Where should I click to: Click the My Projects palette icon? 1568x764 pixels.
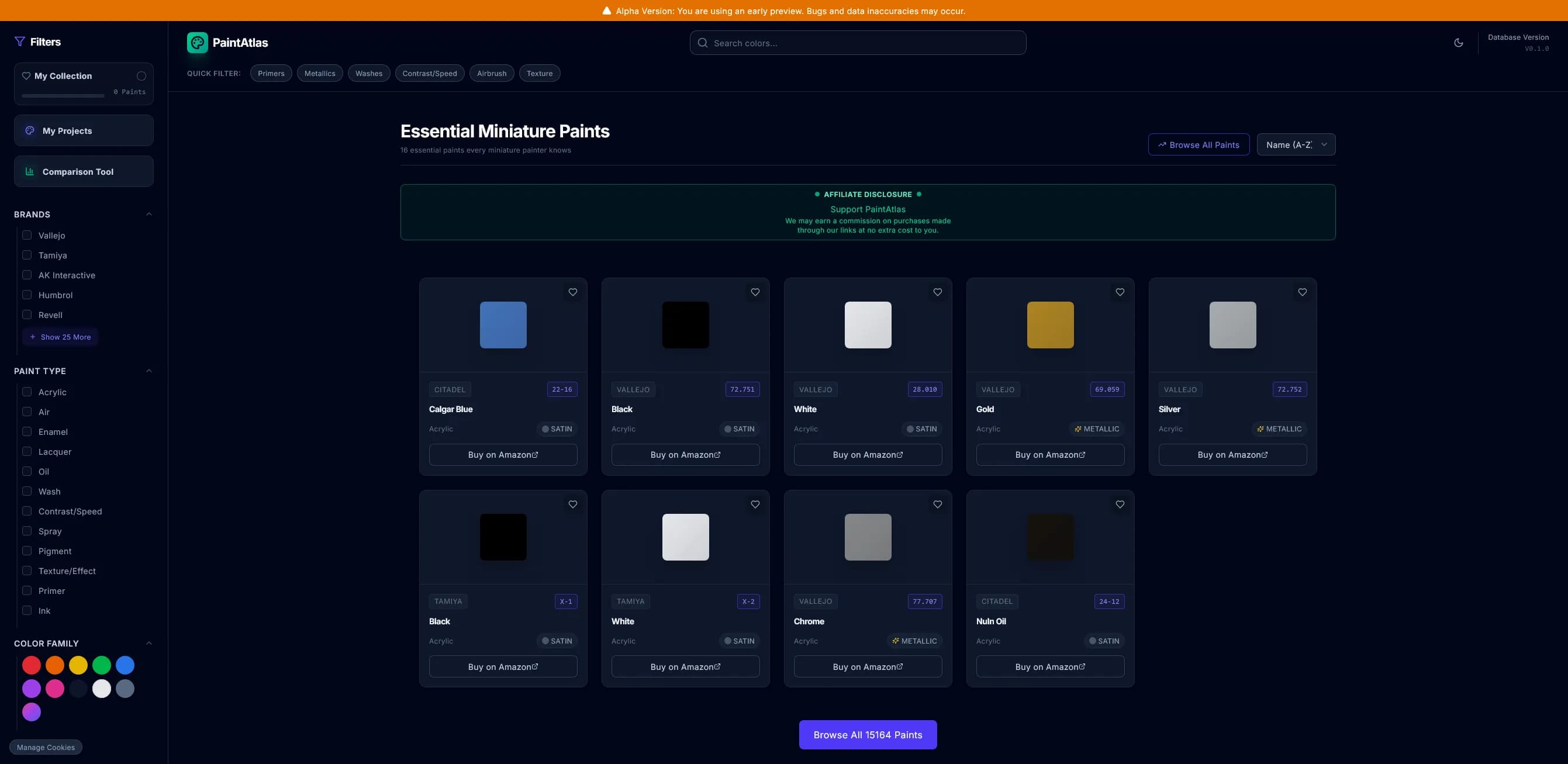[x=29, y=130]
